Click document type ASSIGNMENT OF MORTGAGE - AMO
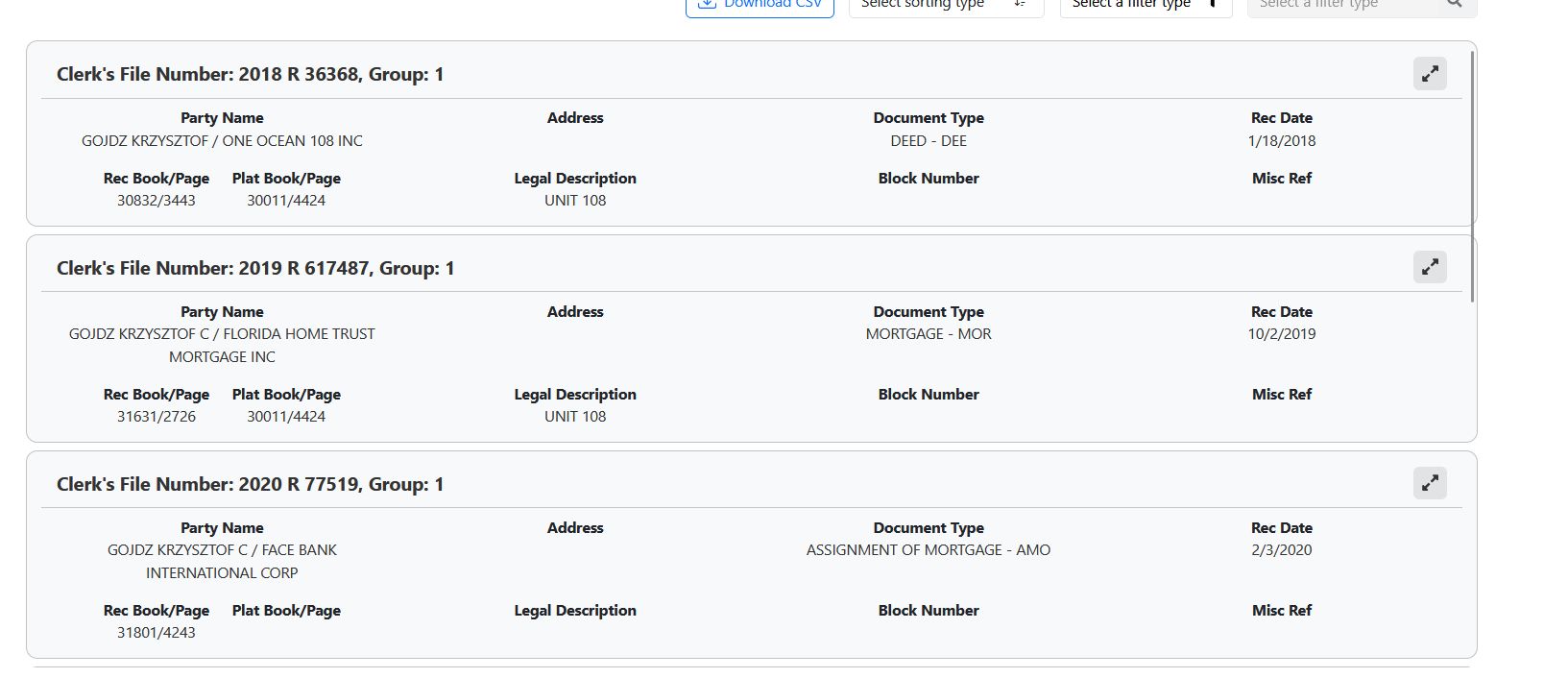 click(x=929, y=550)
